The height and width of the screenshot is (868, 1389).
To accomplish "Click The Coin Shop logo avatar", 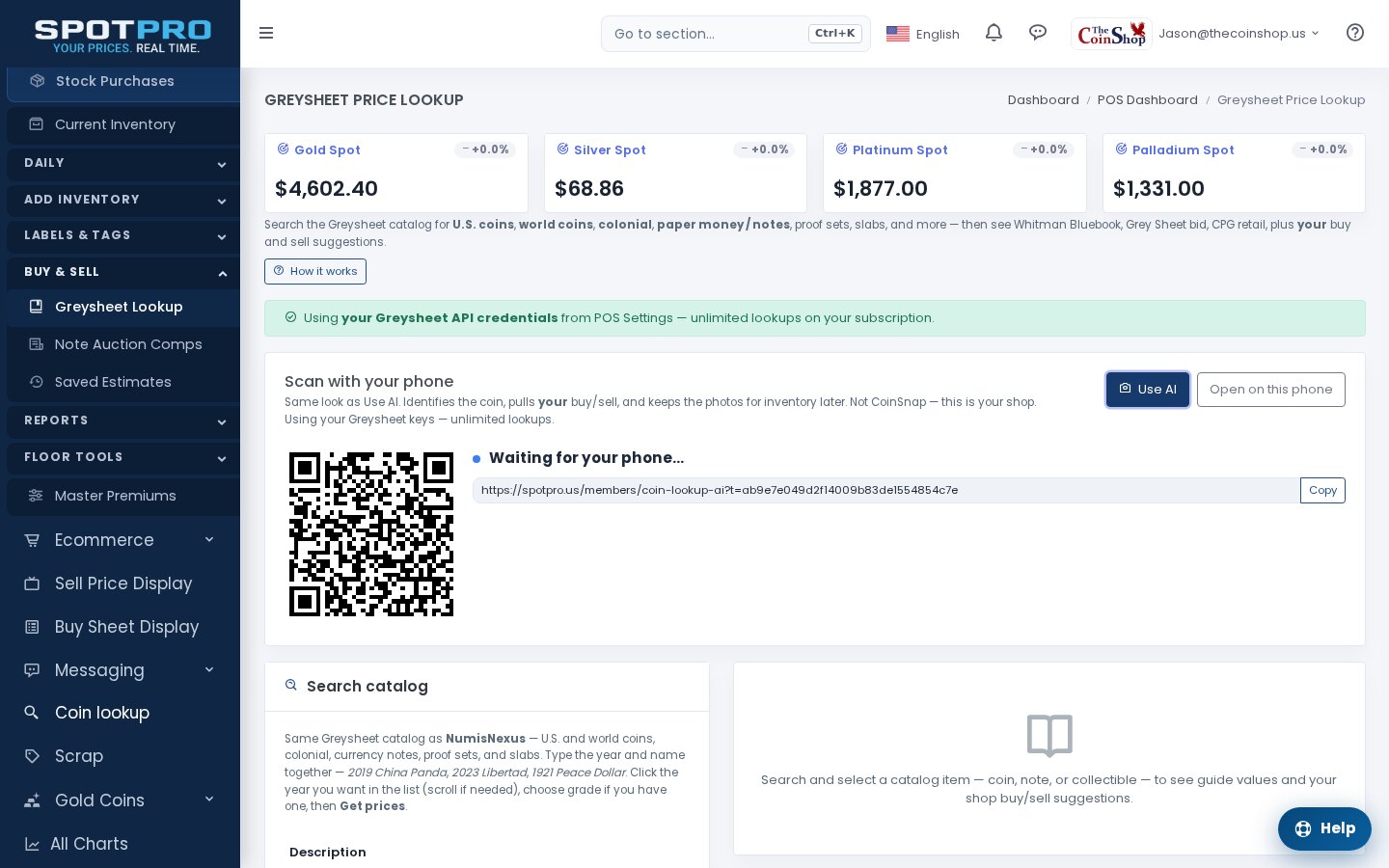I will coord(1111,34).
